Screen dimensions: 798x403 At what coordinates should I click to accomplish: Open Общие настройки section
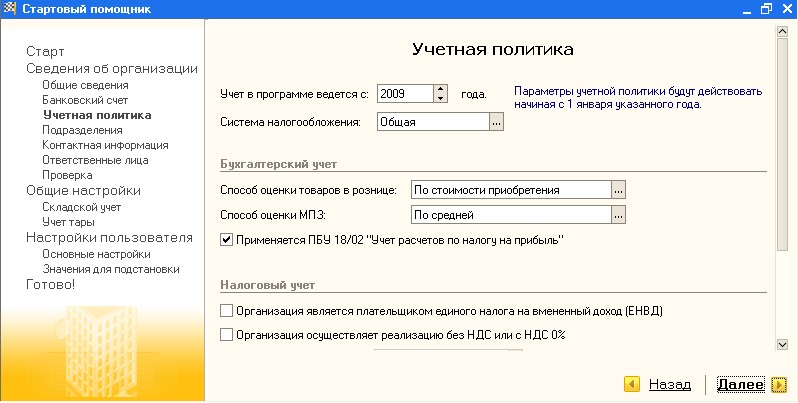(x=83, y=191)
